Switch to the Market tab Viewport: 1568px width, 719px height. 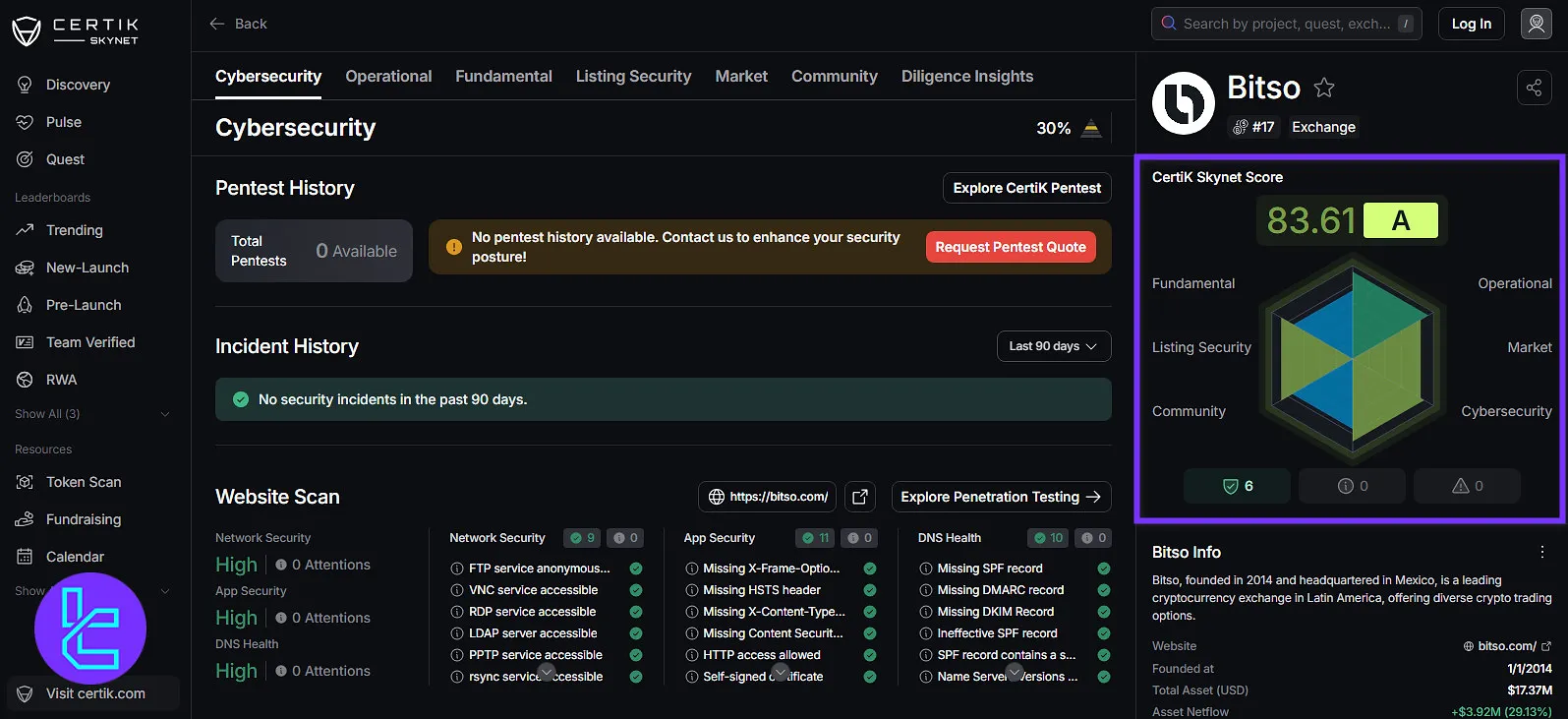[x=741, y=76]
